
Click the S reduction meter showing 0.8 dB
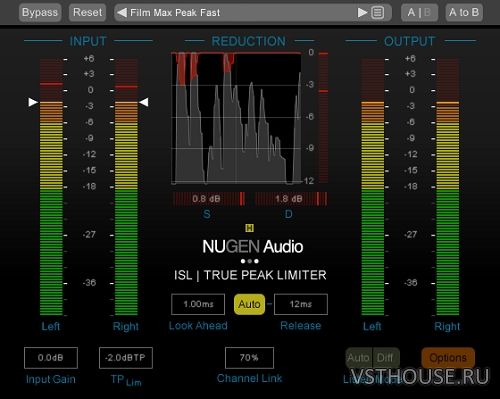(208, 199)
